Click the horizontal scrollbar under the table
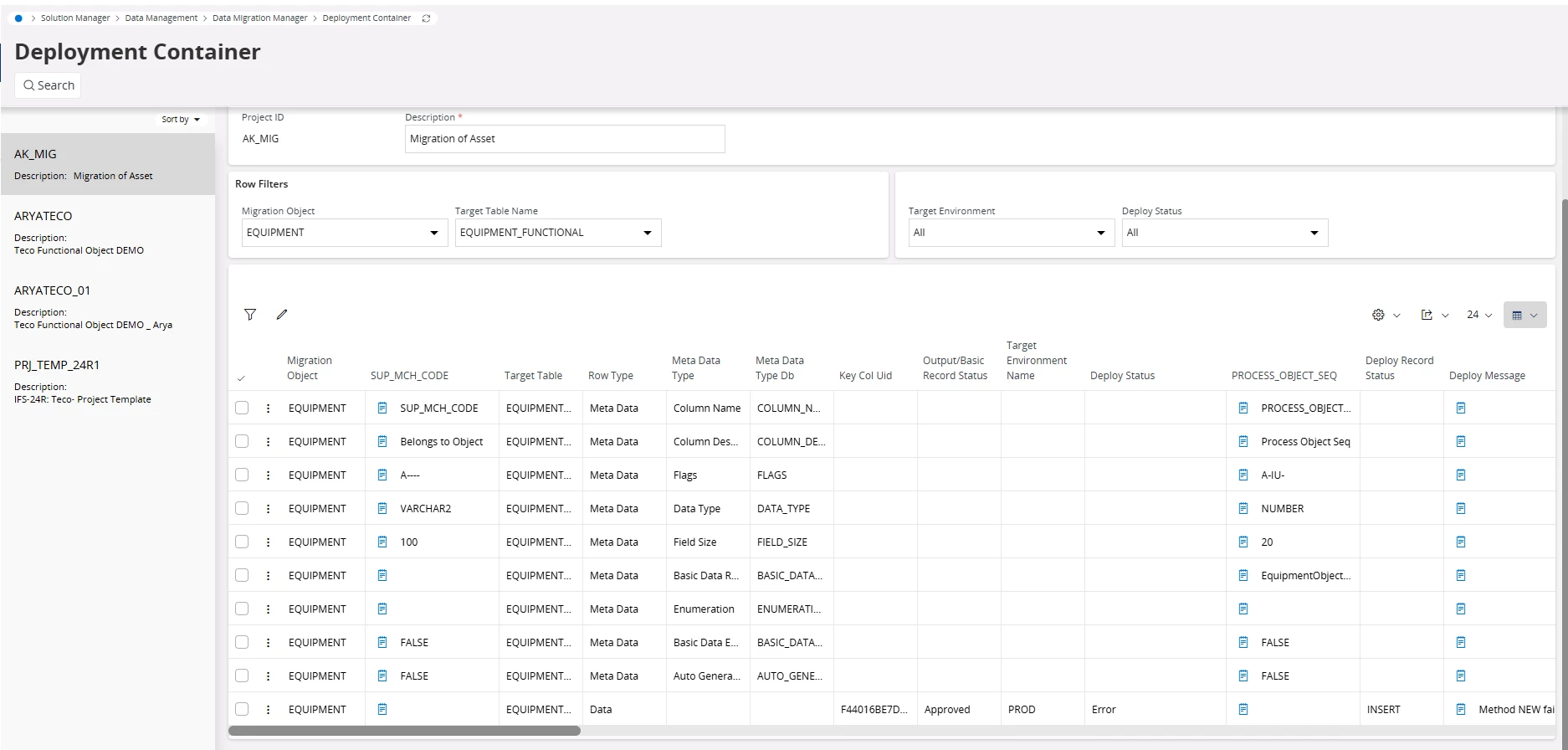 tap(404, 731)
